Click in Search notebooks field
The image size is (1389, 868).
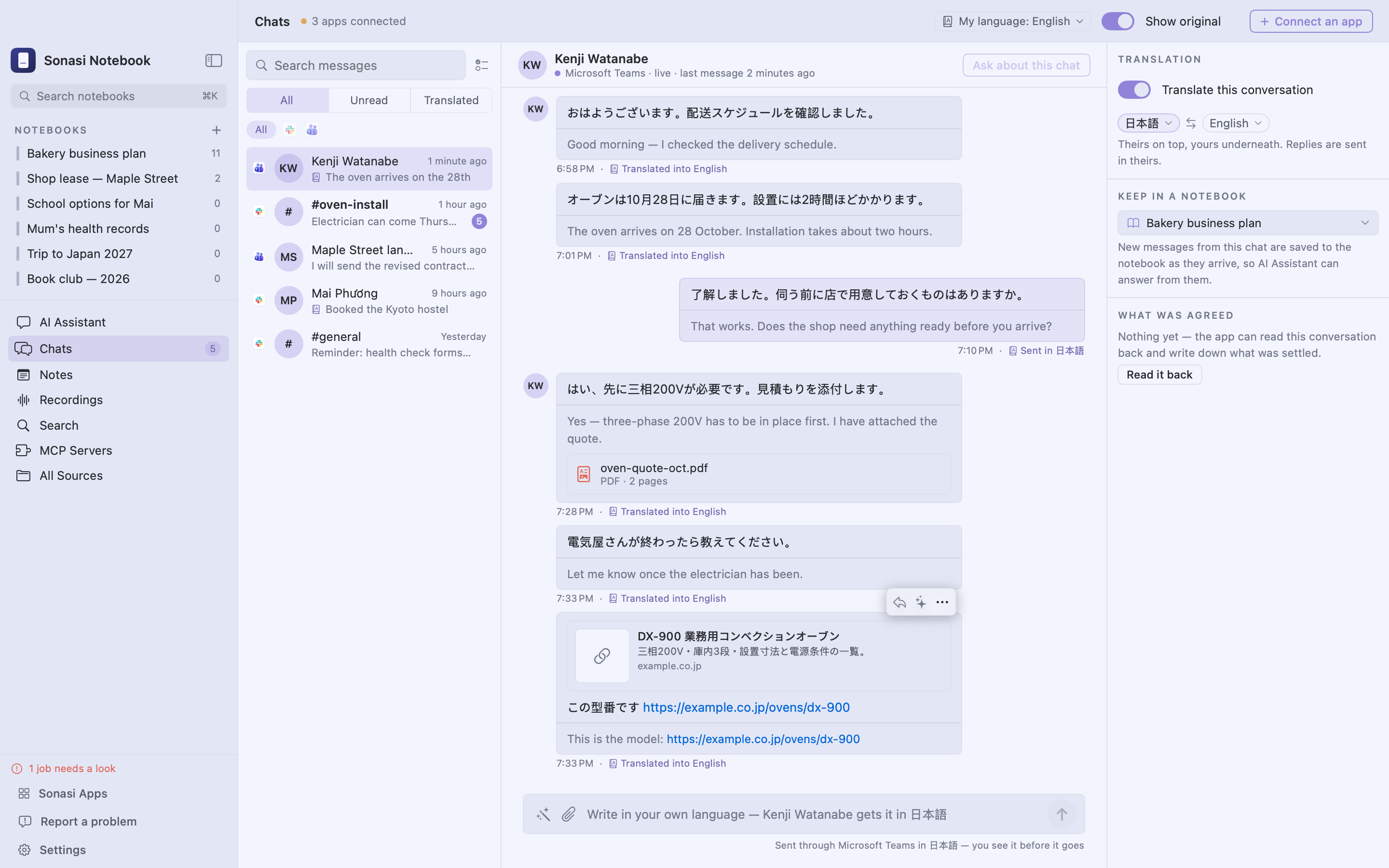118,96
